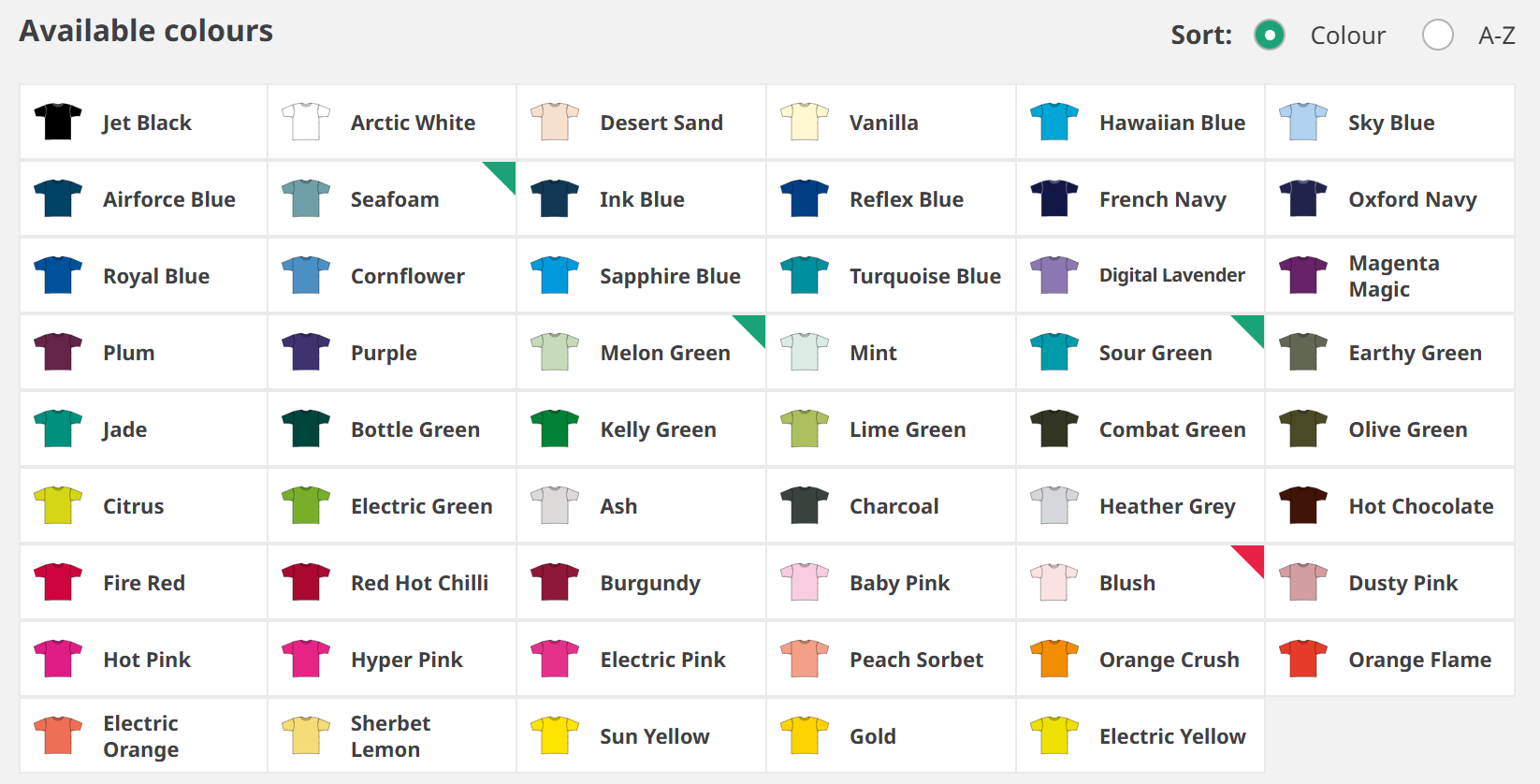
Task: Pick the Magenta Magic t-shirt icon
Action: point(1303,276)
